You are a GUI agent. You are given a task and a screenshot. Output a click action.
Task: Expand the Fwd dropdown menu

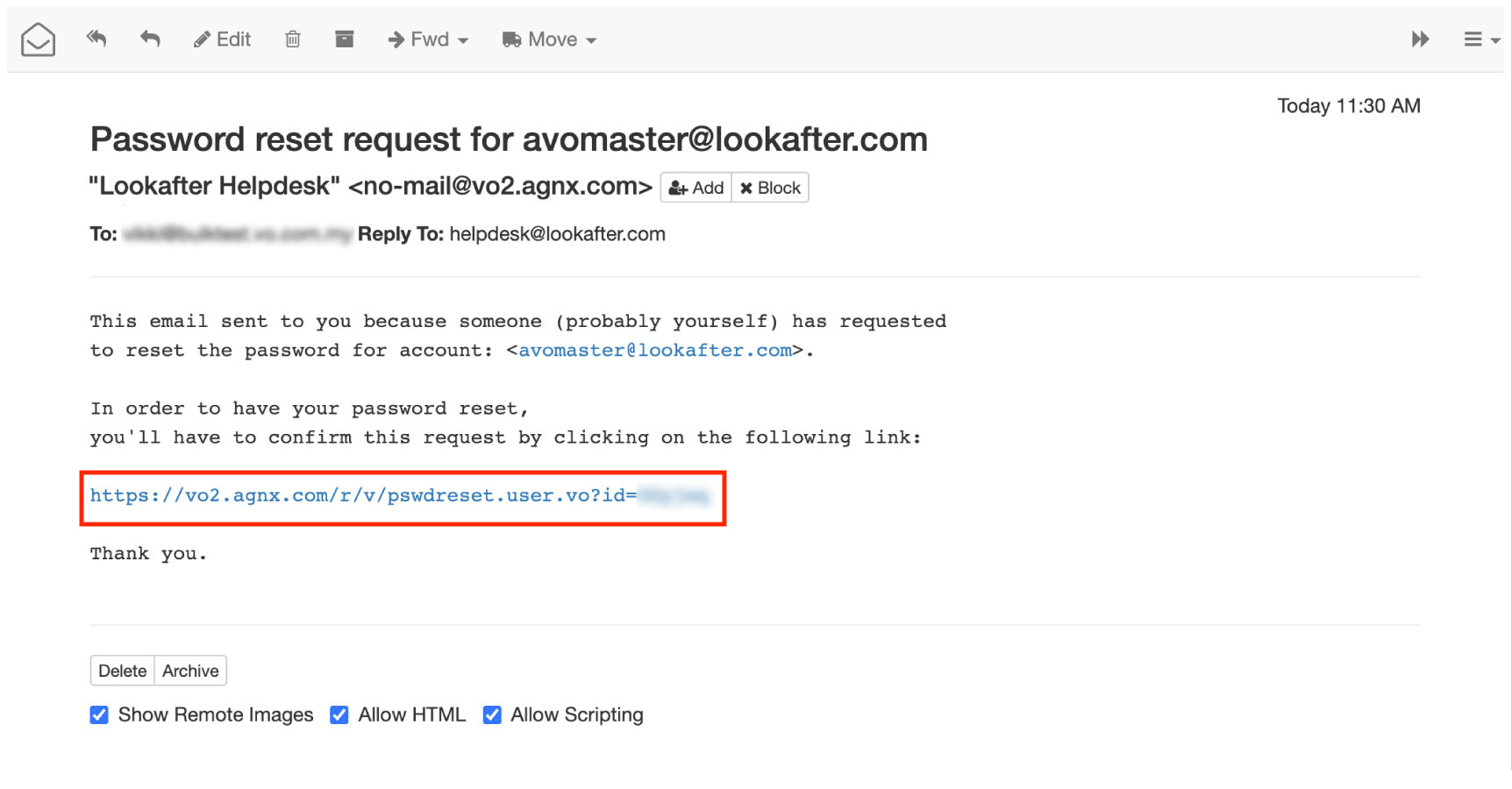(x=429, y=39)
